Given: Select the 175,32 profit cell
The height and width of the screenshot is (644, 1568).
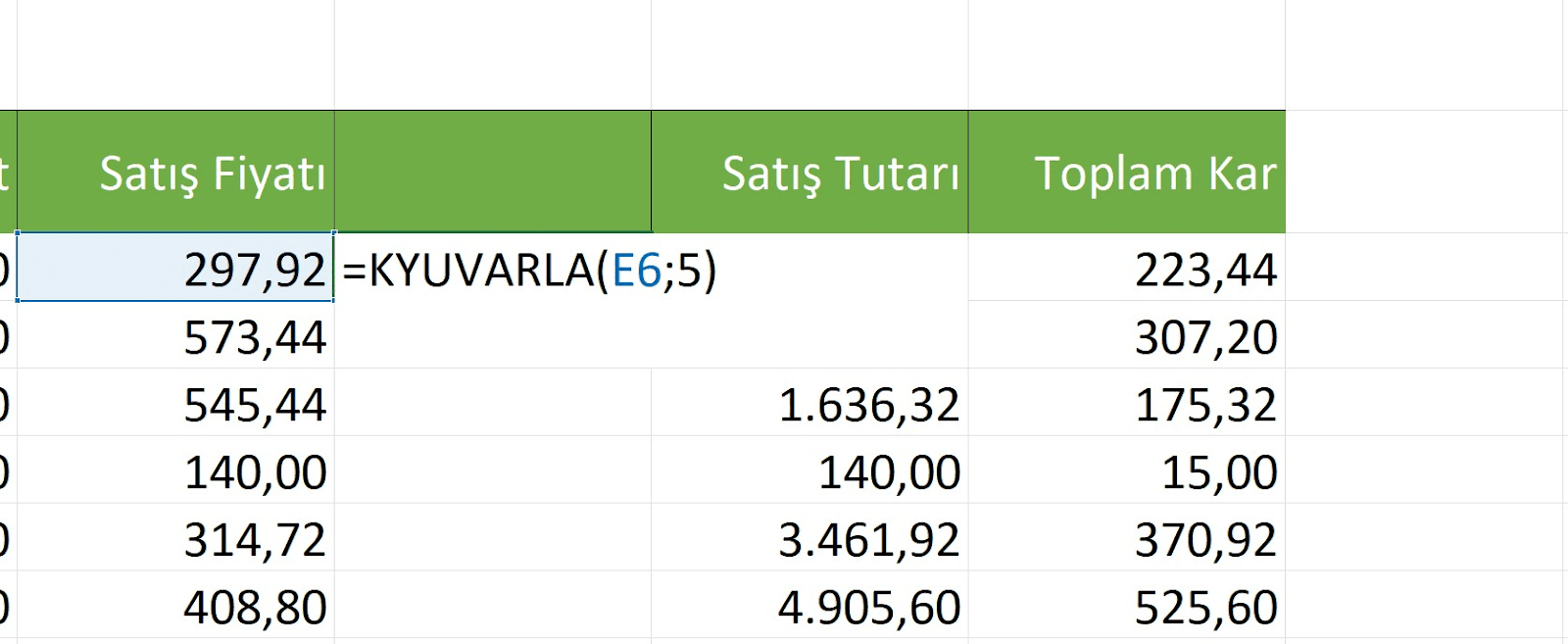Looking at the screenshot, I should 1127,404.
